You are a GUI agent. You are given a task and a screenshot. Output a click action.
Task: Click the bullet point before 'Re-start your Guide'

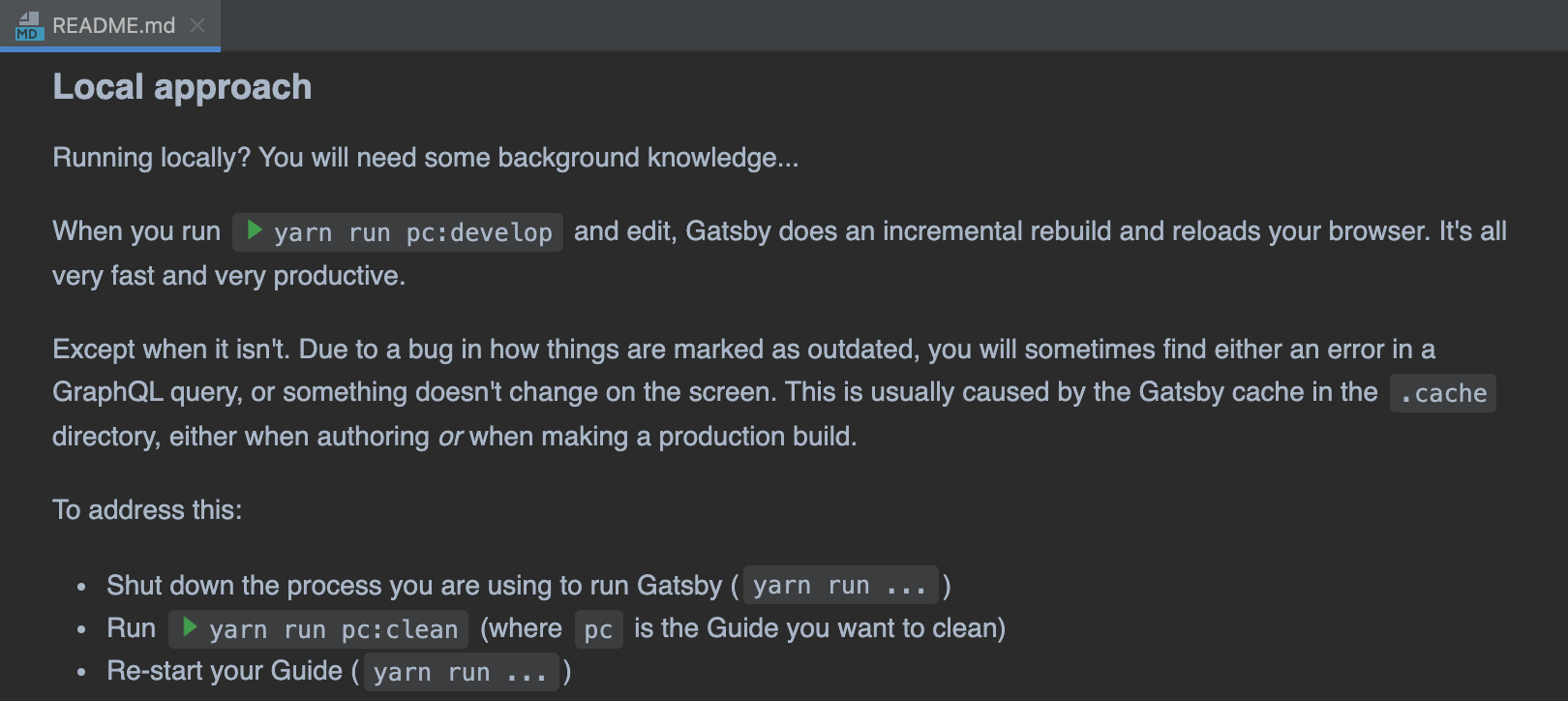[81, 672]
